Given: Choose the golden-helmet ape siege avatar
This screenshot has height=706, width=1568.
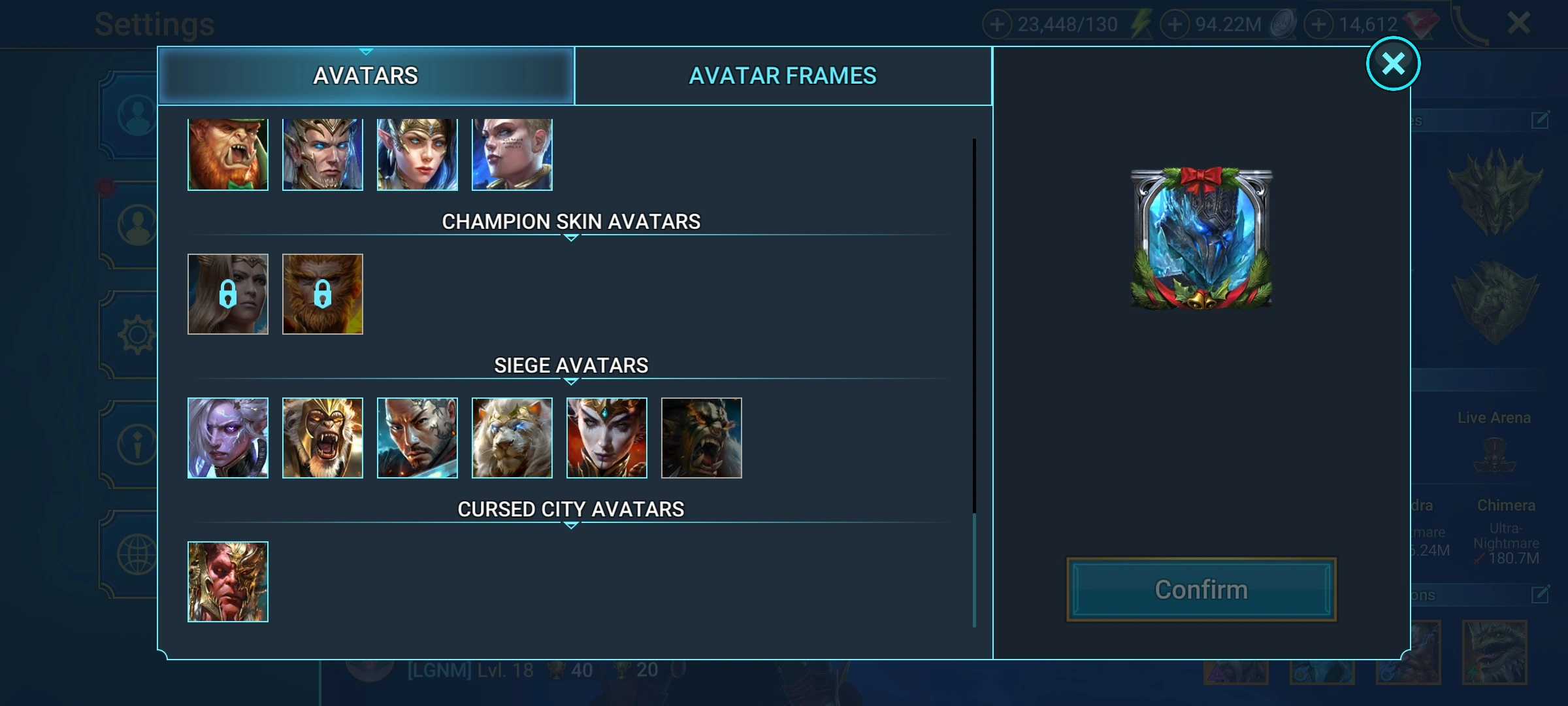Looking at the screenshot, I should tap(322, 438).
